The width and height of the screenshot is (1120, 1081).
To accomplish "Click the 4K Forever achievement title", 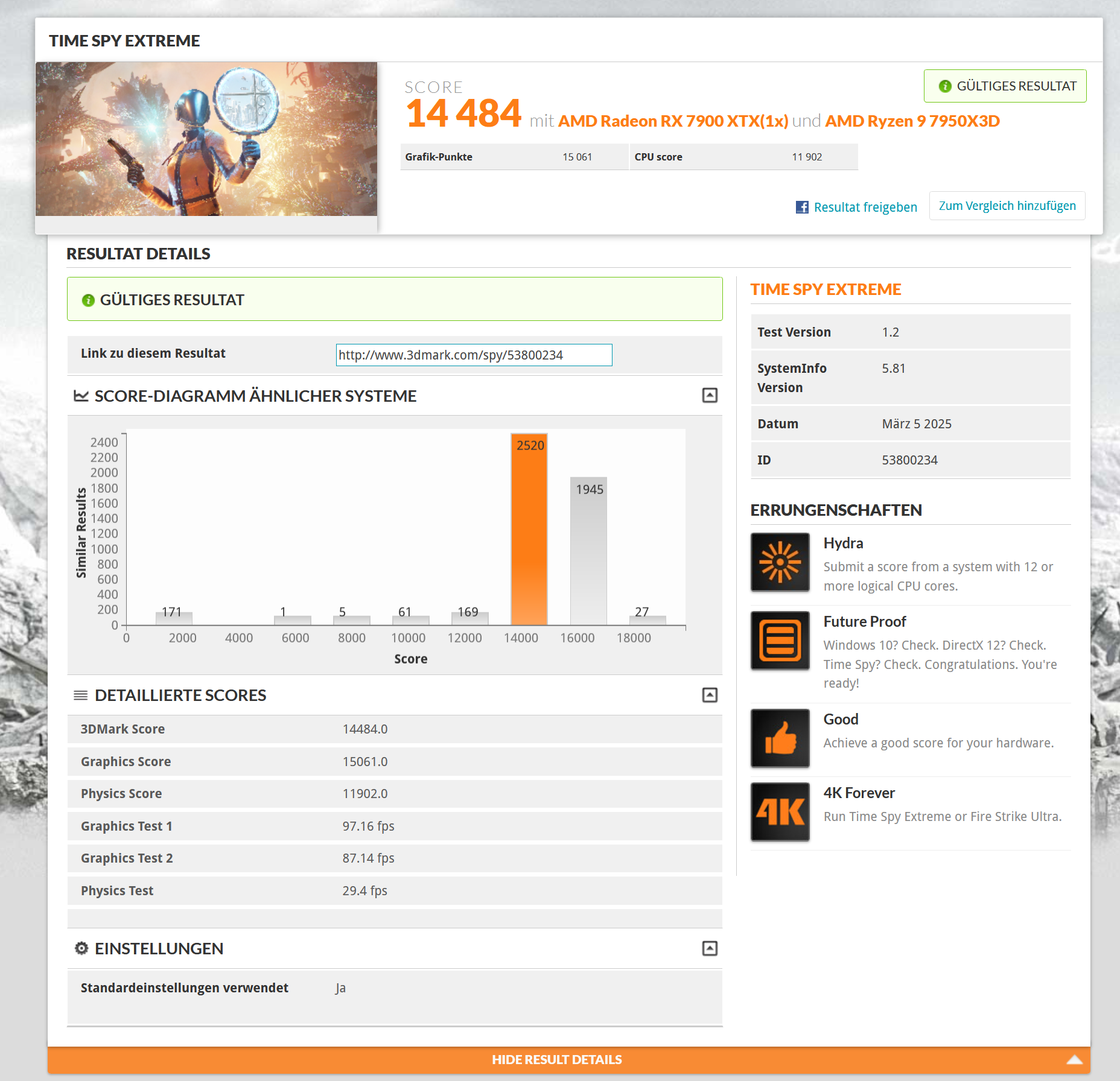I will [x=859, y=793].
